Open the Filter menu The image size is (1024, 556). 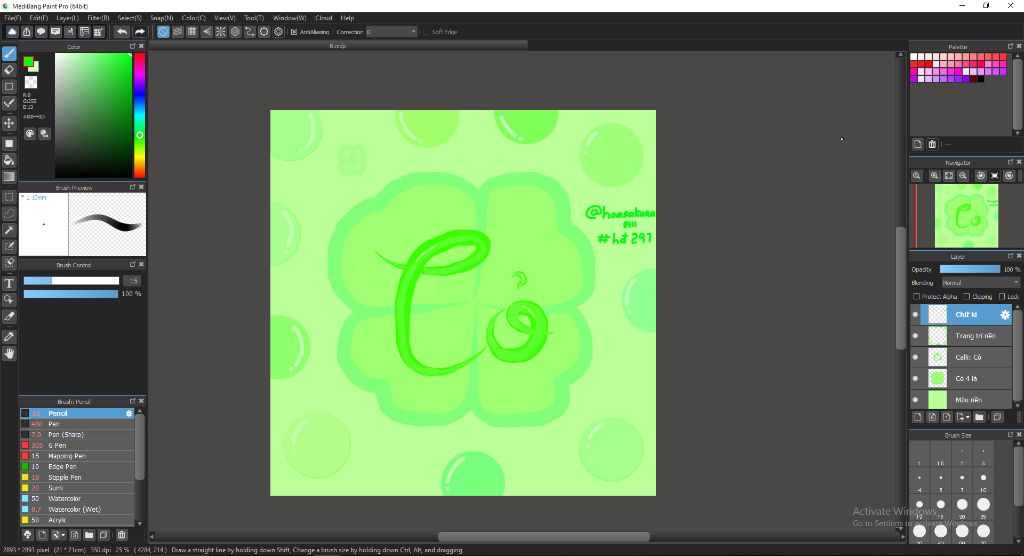(98, 18)
